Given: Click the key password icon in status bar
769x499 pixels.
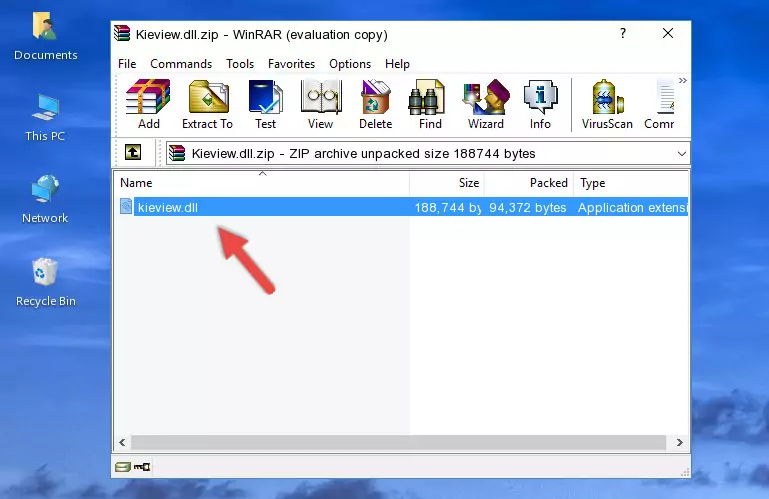Looking at the screenshot, I should tap(142, 467).
